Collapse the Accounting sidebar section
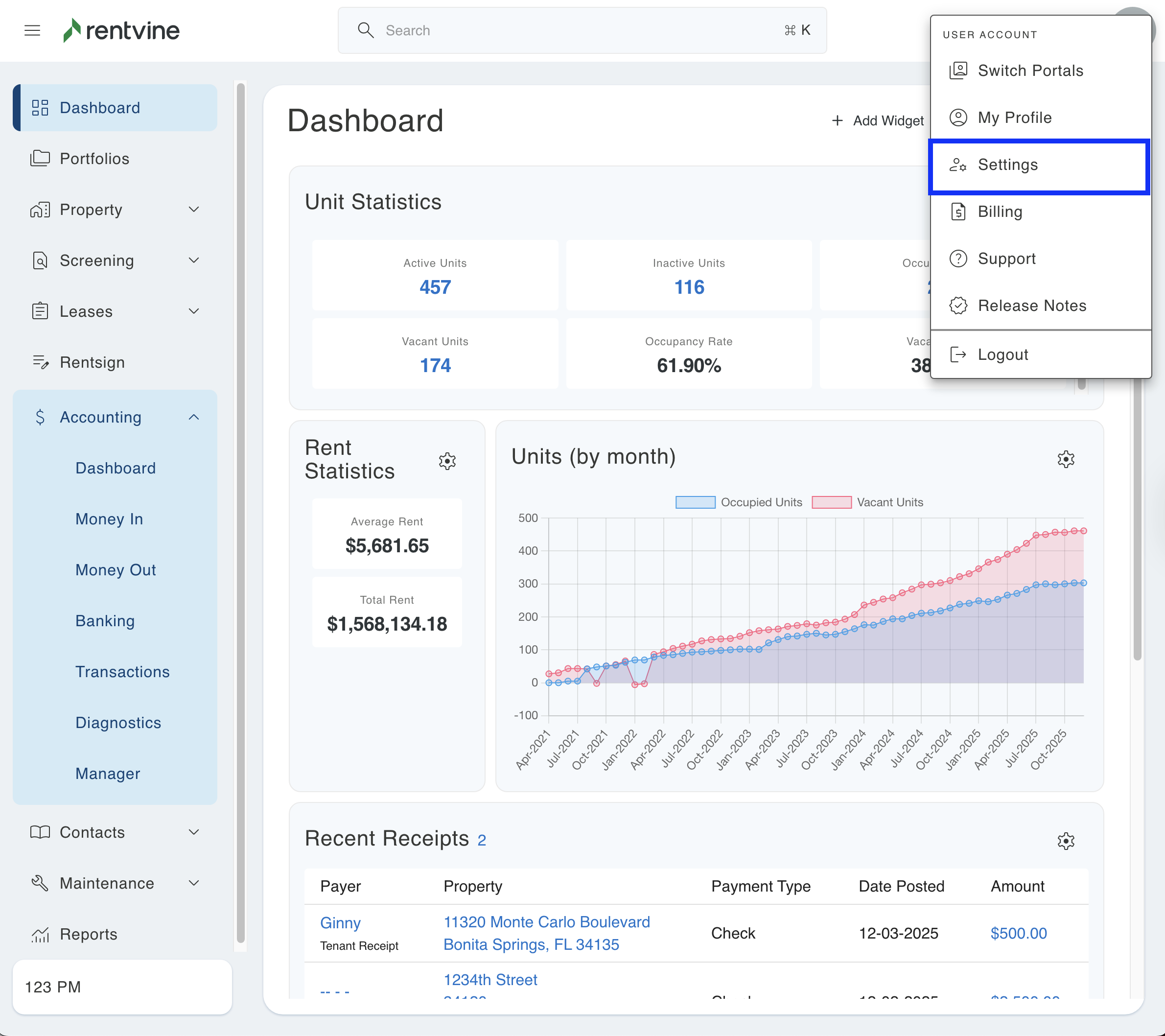This screenshot has width=1165, height=1036. coord(194,417)
